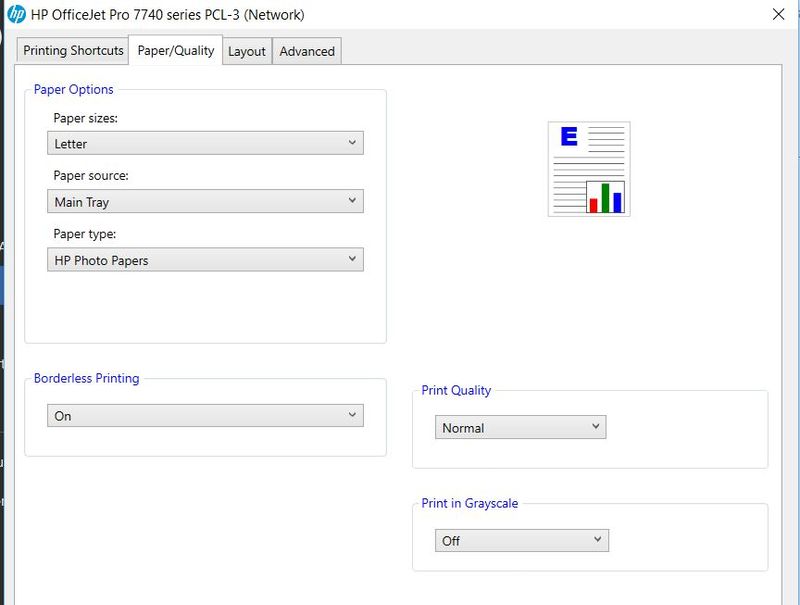Click the 'Print Quality' group heading
The height and width of the screenshot is (605, 800).
click(x=456, y=391)
